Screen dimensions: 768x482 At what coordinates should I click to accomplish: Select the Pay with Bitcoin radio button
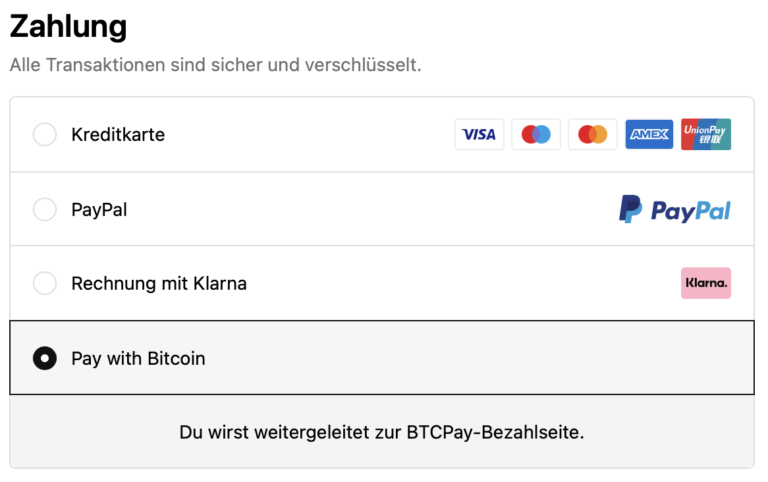[45, 358]
